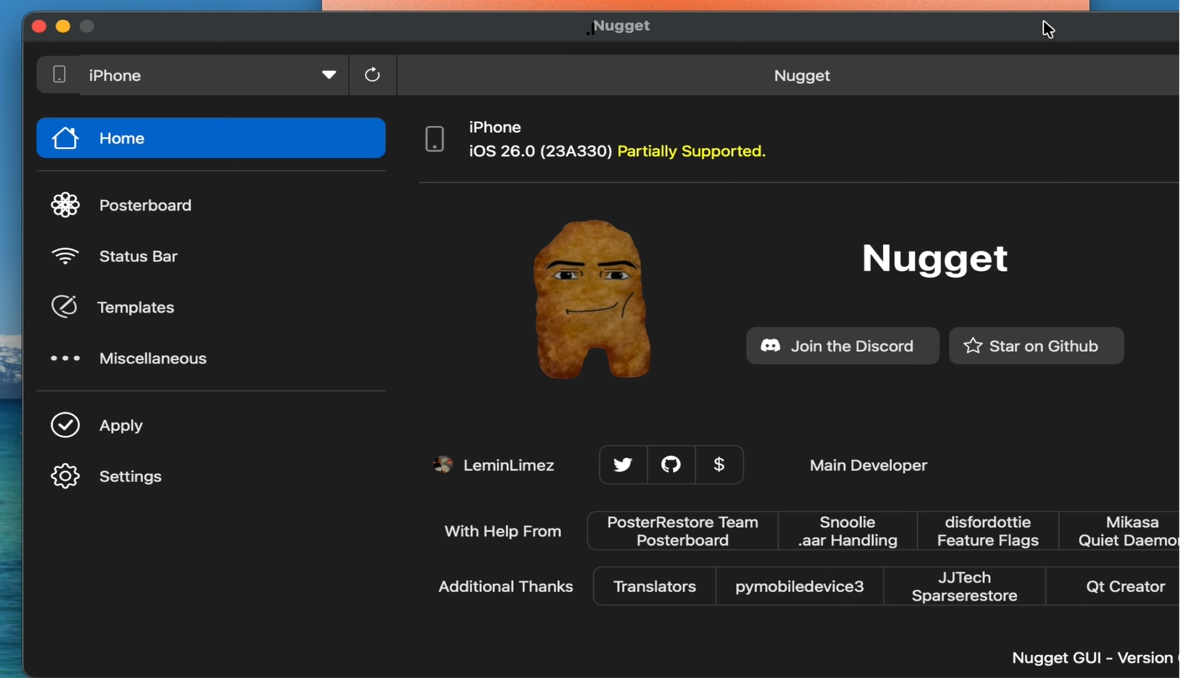Click the With Help From label
Screen dimensions: 1180x678
(503, 531)
